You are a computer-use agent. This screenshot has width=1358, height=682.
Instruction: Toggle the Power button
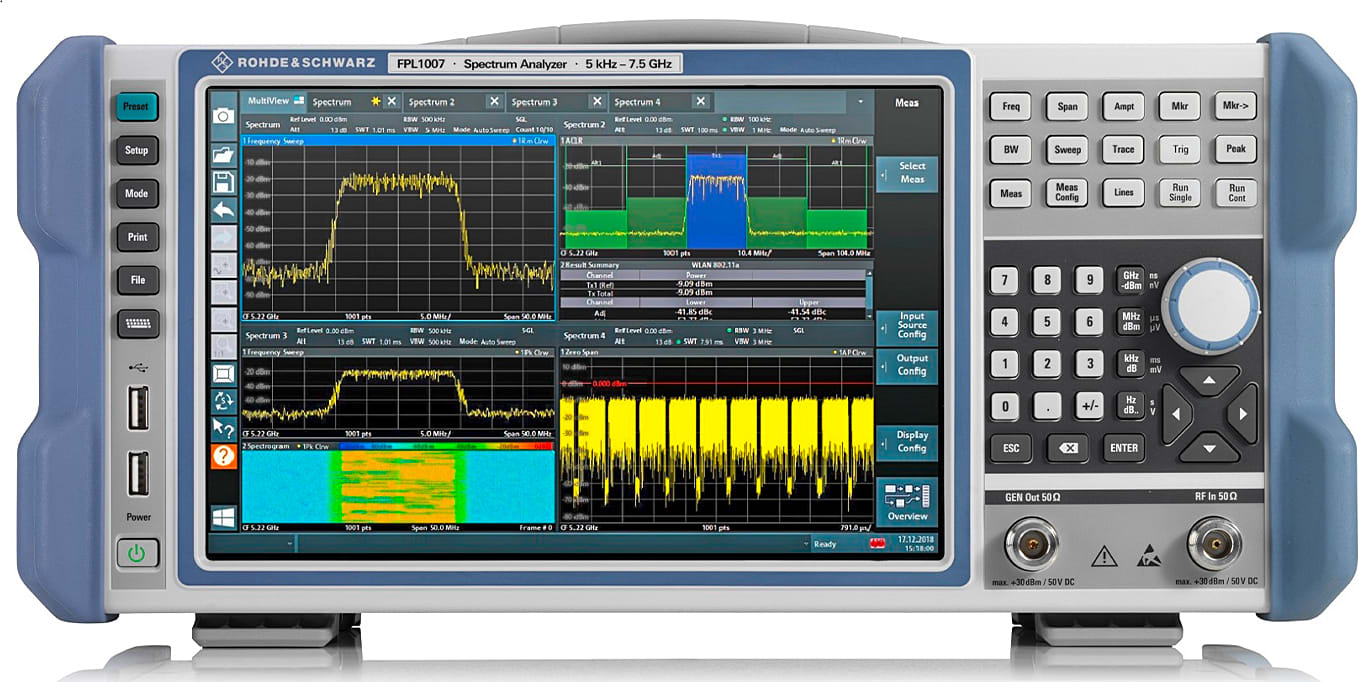click(x=138, y=550)
